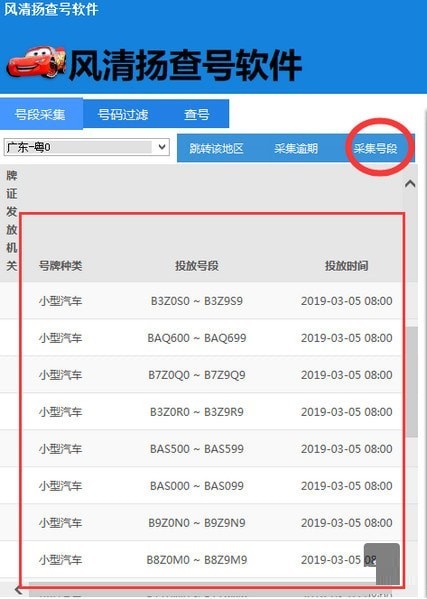The width and height of the screenshot is (427, 599).
Task: Click the horizontal scroll left arrow
Action: 18,591
